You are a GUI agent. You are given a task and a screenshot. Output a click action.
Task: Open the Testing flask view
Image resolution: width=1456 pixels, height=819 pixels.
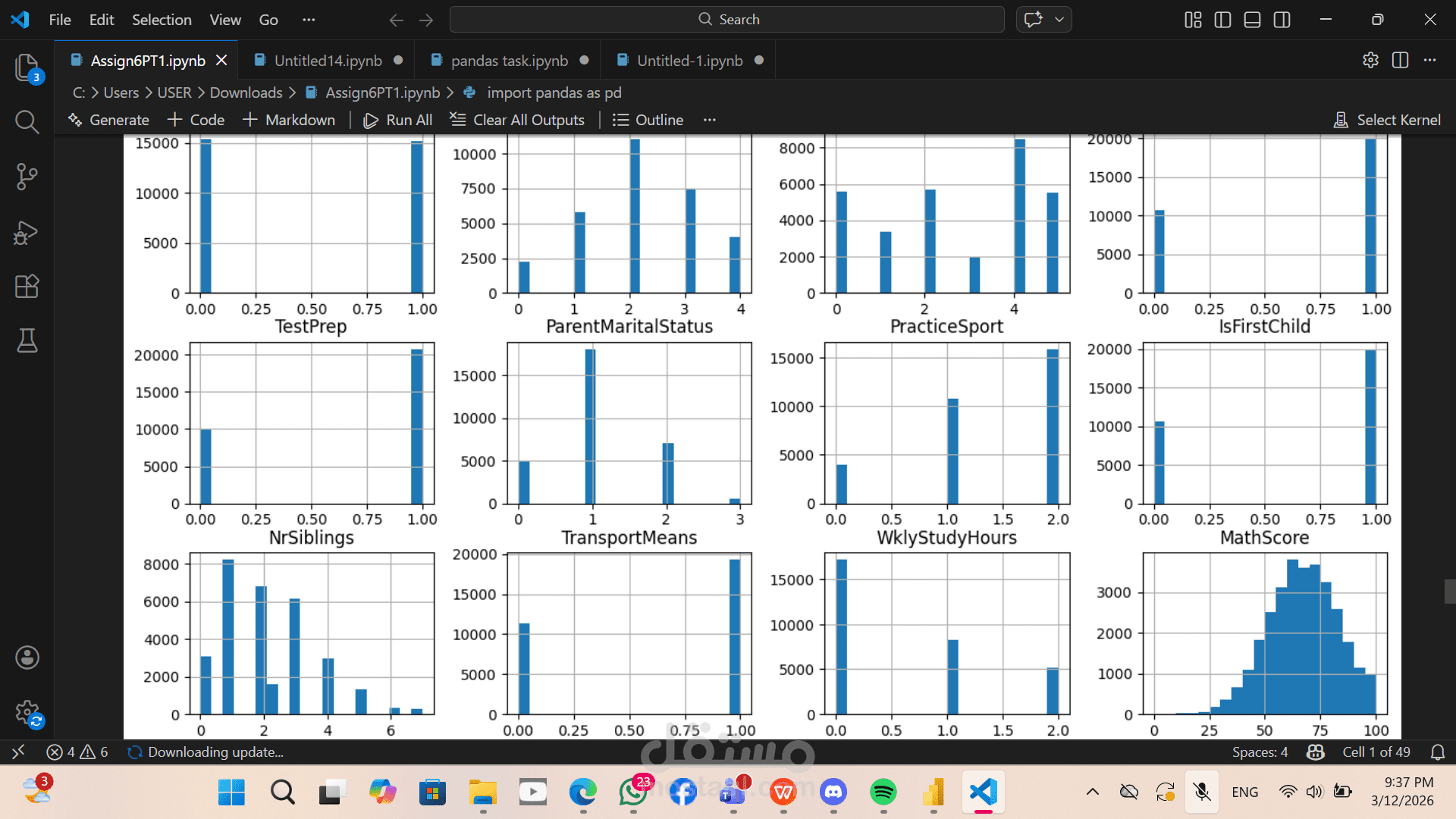click(x=27, y=340)
